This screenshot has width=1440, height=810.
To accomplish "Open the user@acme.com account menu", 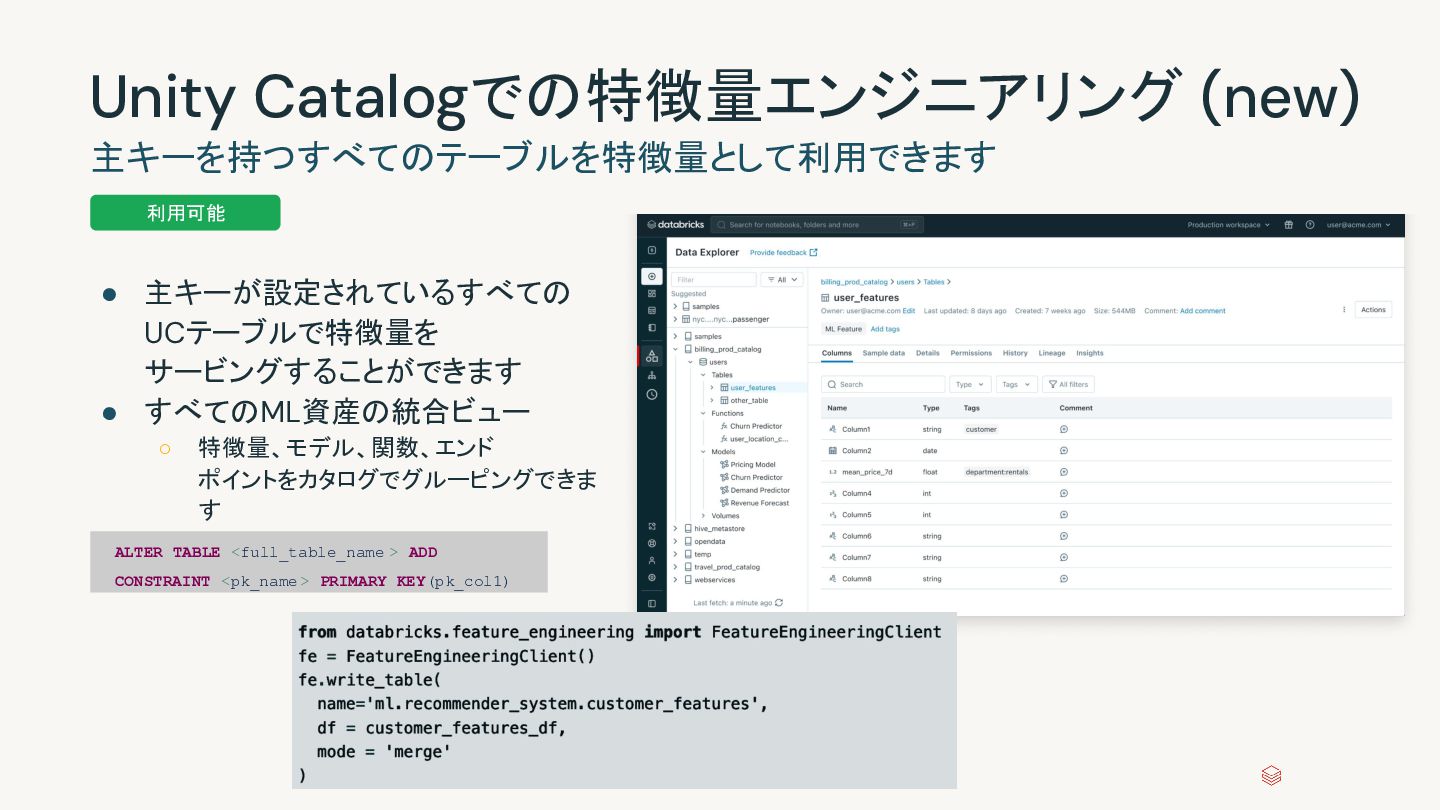I will 1357,225.
